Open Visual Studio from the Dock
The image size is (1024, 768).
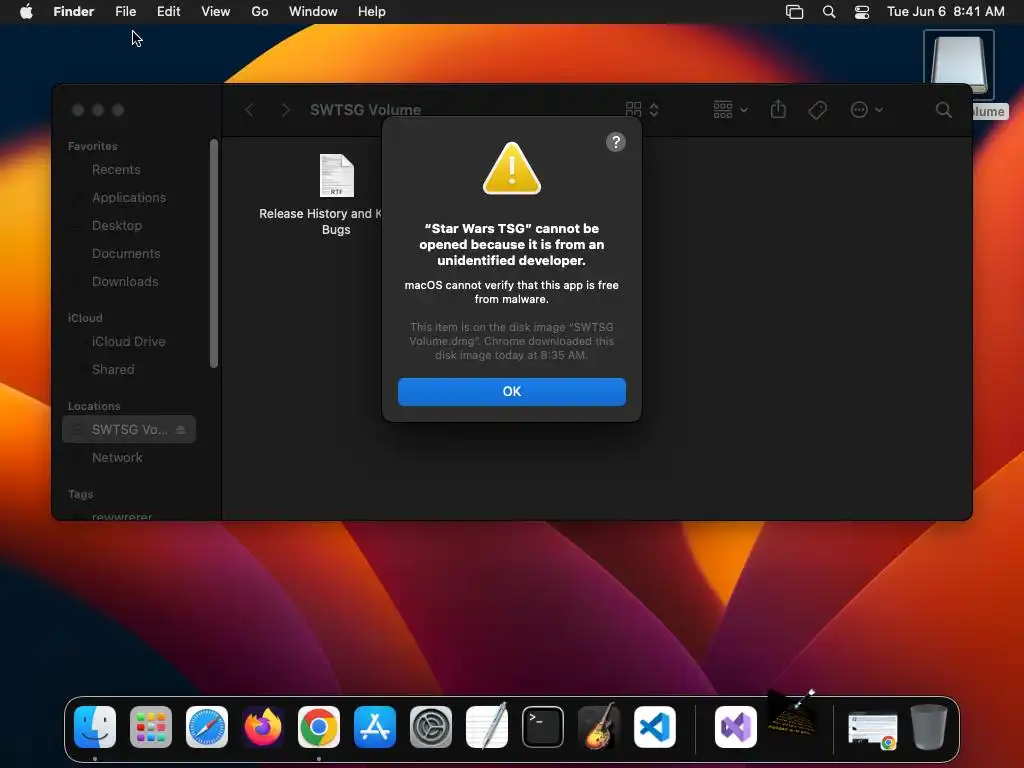click(736, 727)
